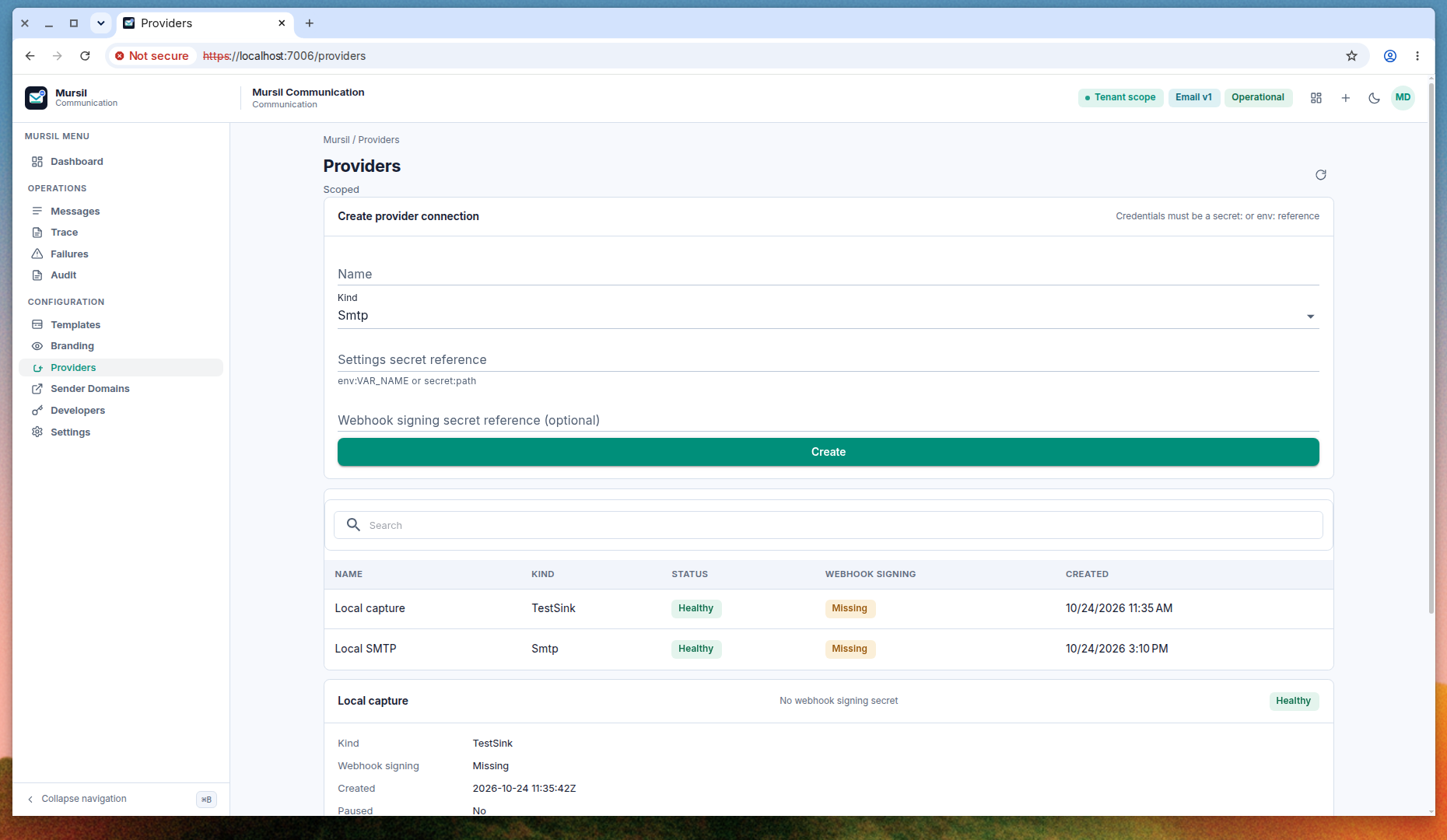
Task: Click the Mursil mail logo icon
Action: tap(36, 97)
